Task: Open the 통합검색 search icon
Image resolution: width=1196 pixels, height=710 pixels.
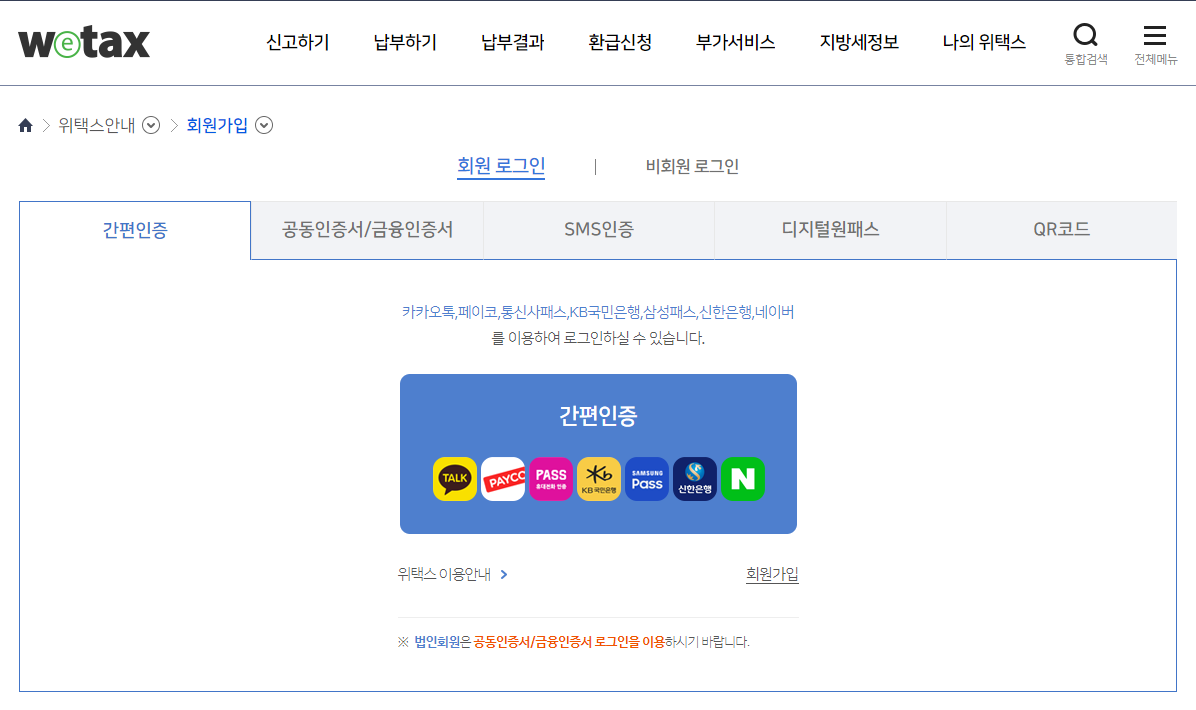Action: pyautogui.click(x=1085, y=43)
